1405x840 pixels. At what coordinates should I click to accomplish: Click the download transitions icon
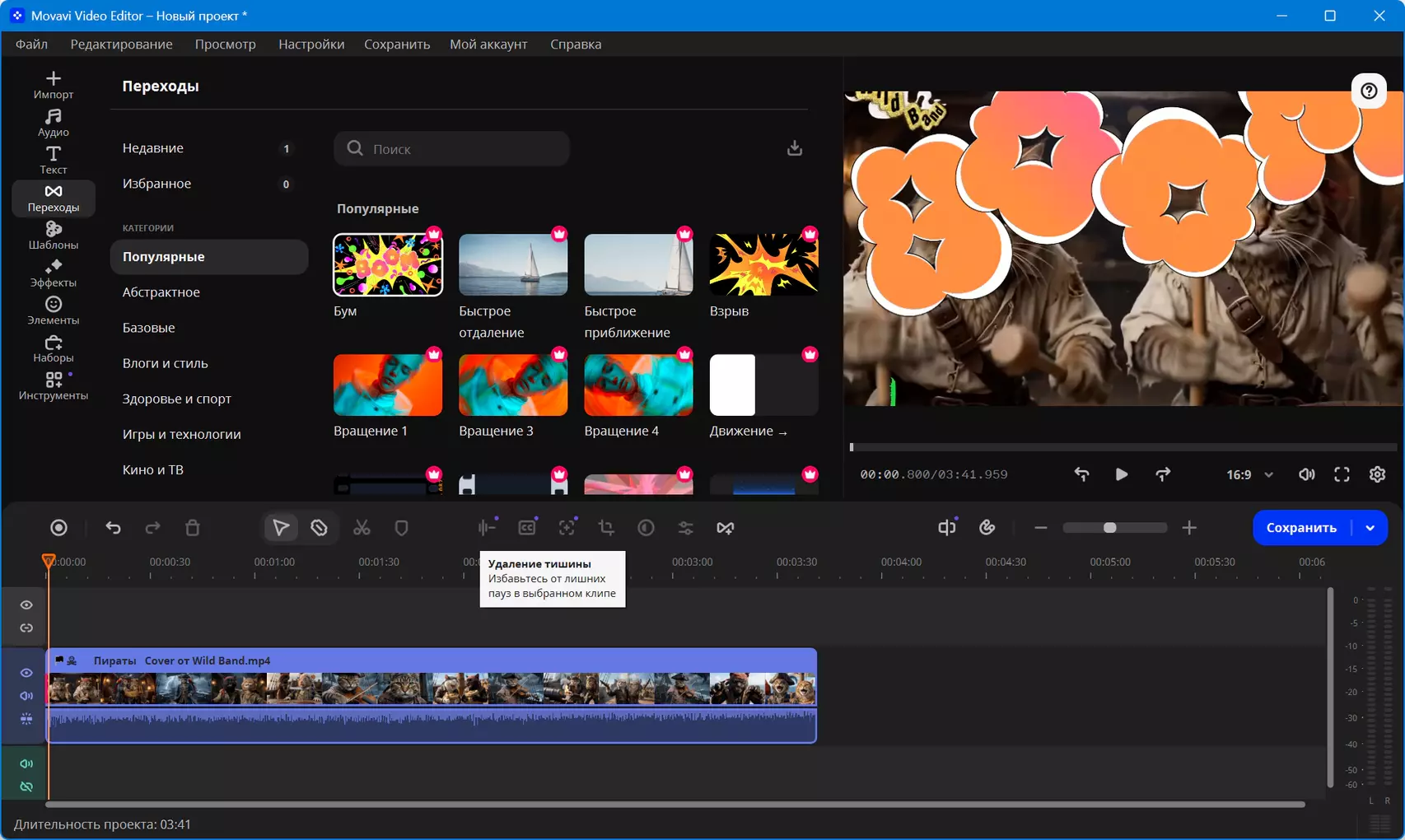pyautogui.click(x=795, y=148)
